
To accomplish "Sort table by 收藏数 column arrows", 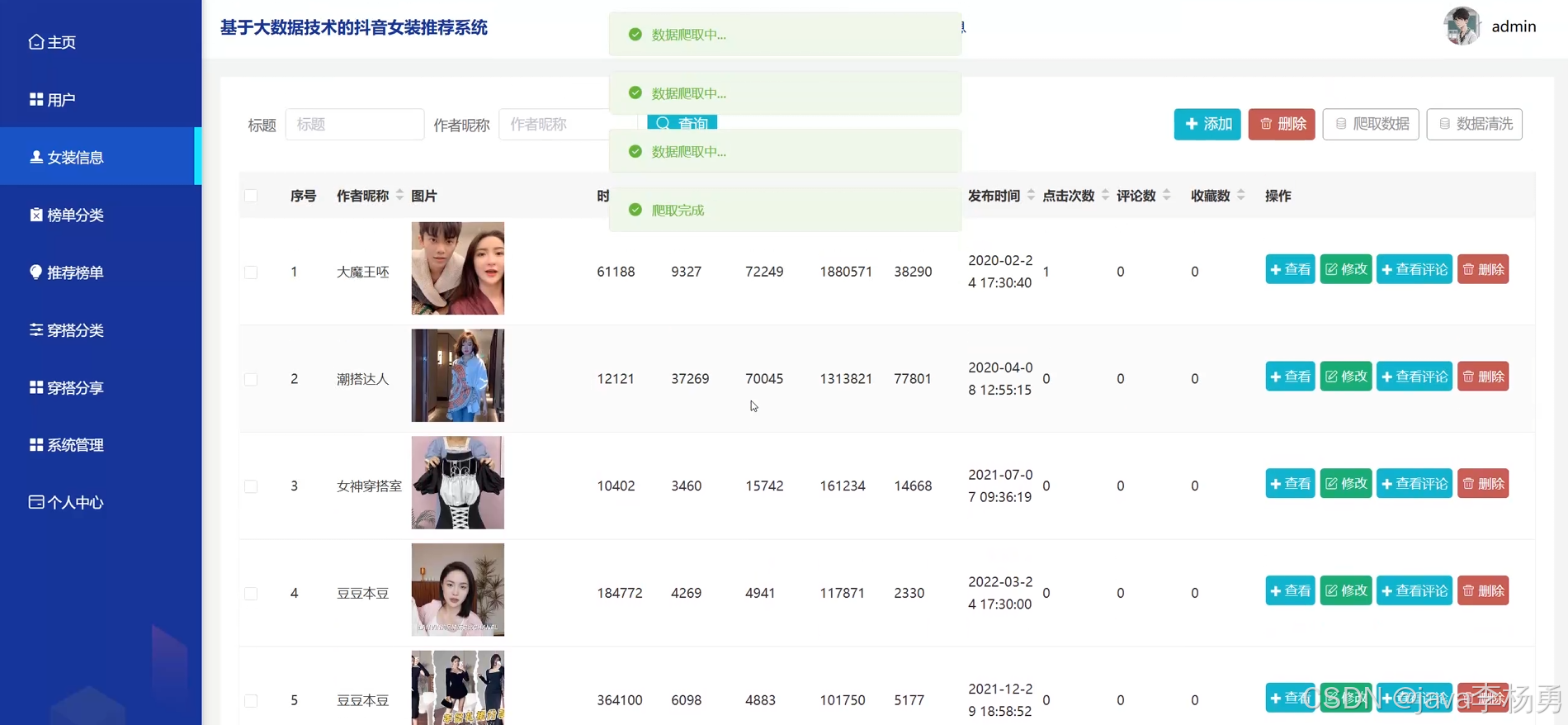I will pyautogui.click(x=1240, y=195).
